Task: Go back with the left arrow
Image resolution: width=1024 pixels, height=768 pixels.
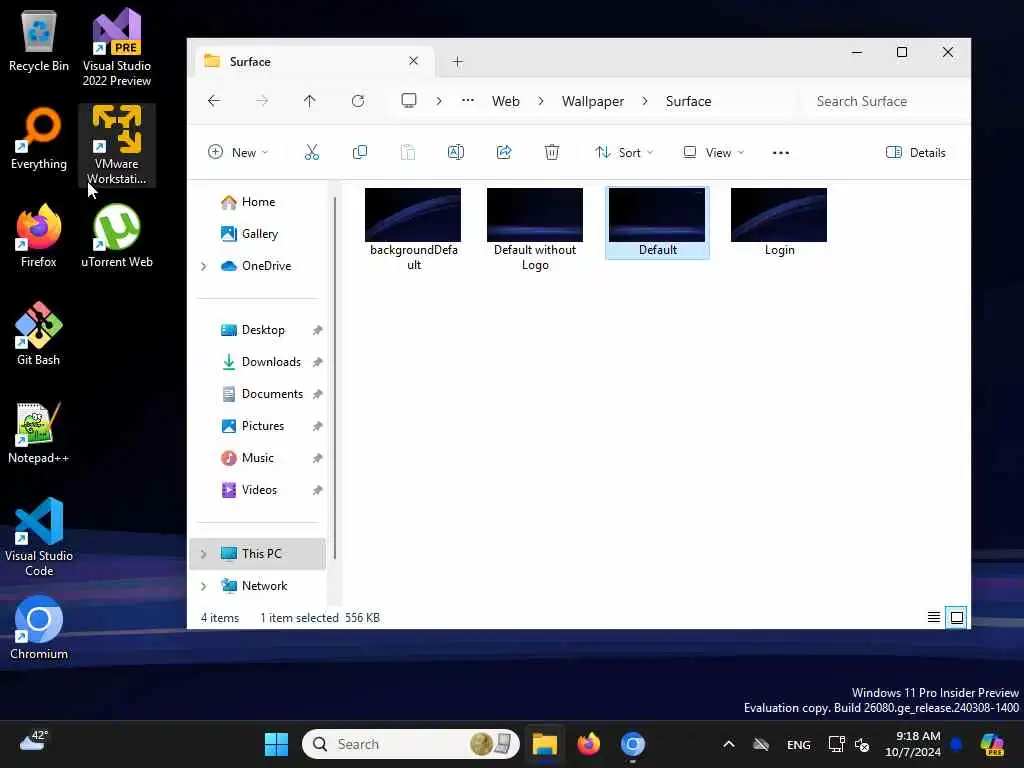Action: click(214, 101)
